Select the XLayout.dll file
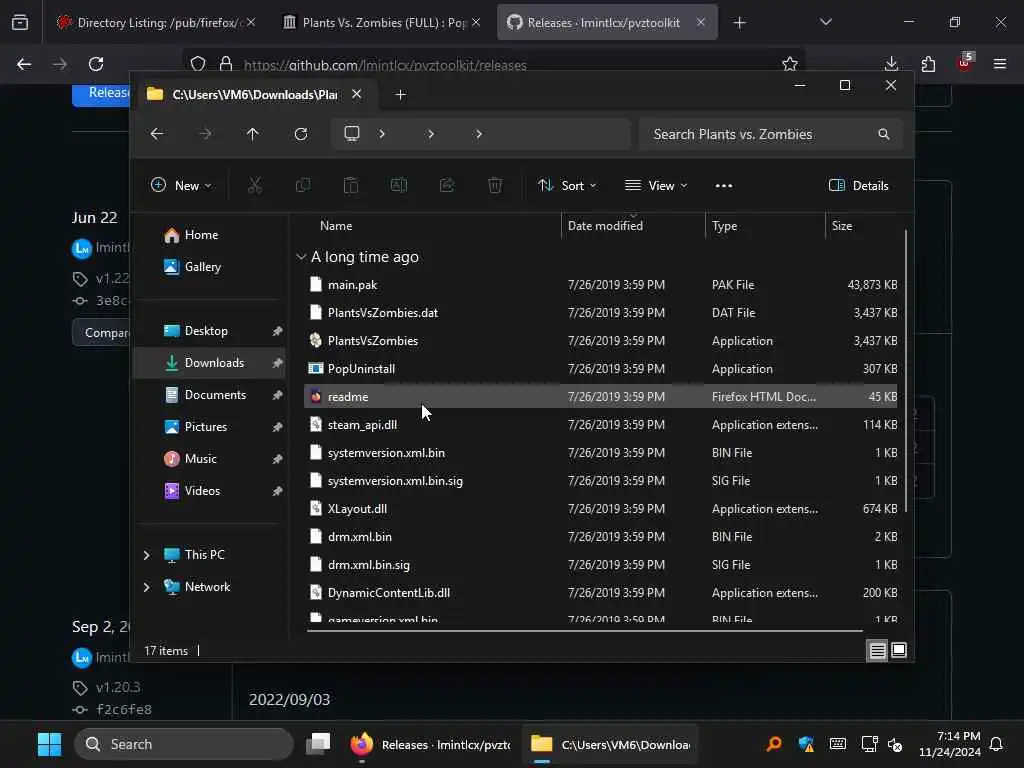The width and height of the screenshot is (1024, 768). [600, 509]
